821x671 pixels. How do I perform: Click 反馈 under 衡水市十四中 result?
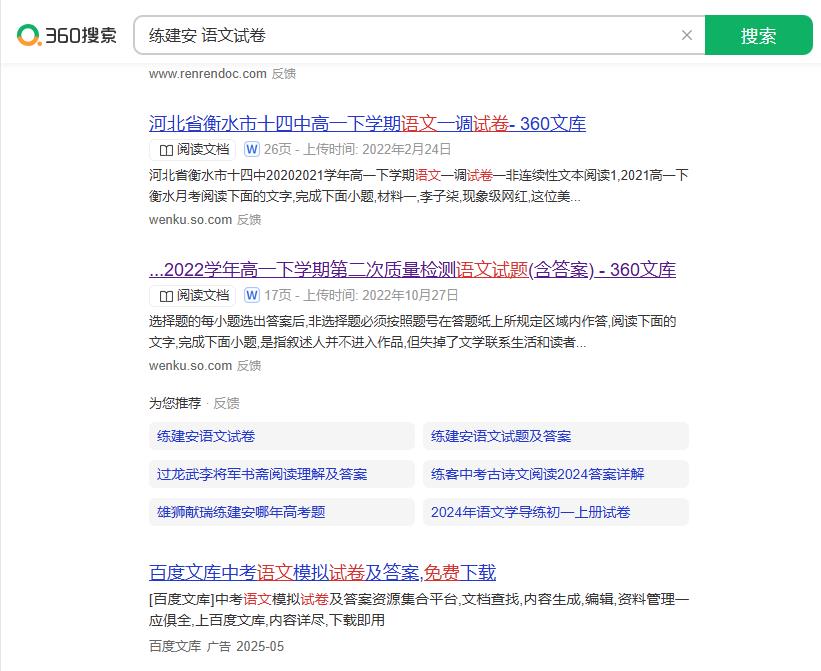click(x=249, y=219)
